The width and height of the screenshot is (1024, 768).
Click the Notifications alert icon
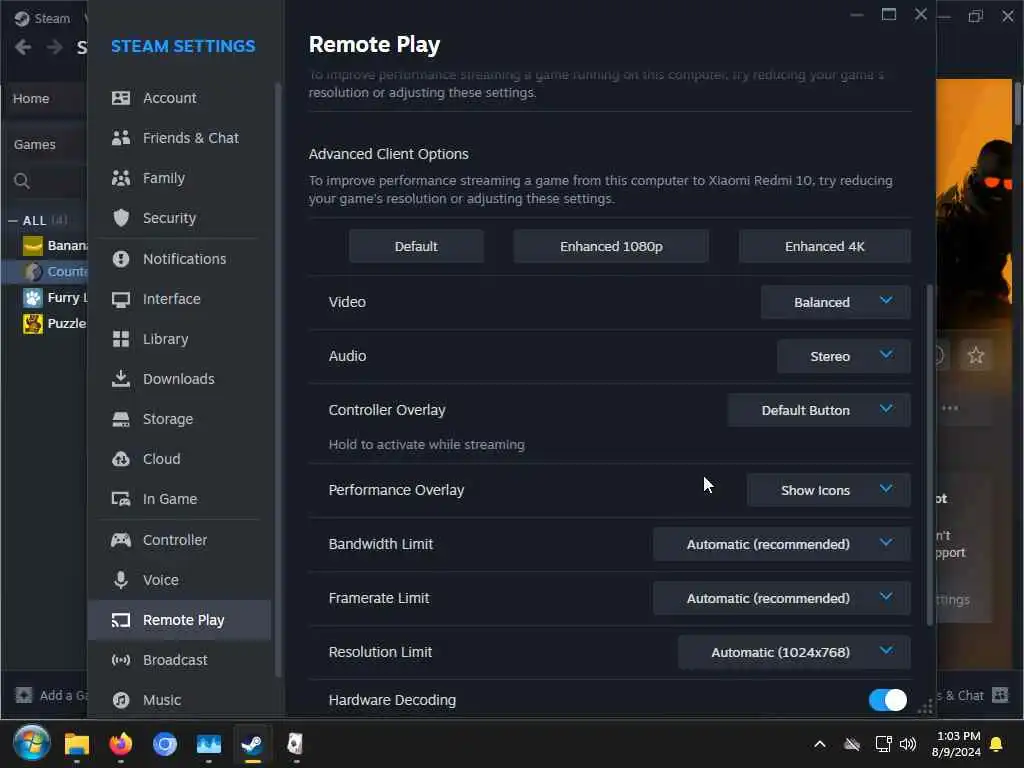(121, 259)
